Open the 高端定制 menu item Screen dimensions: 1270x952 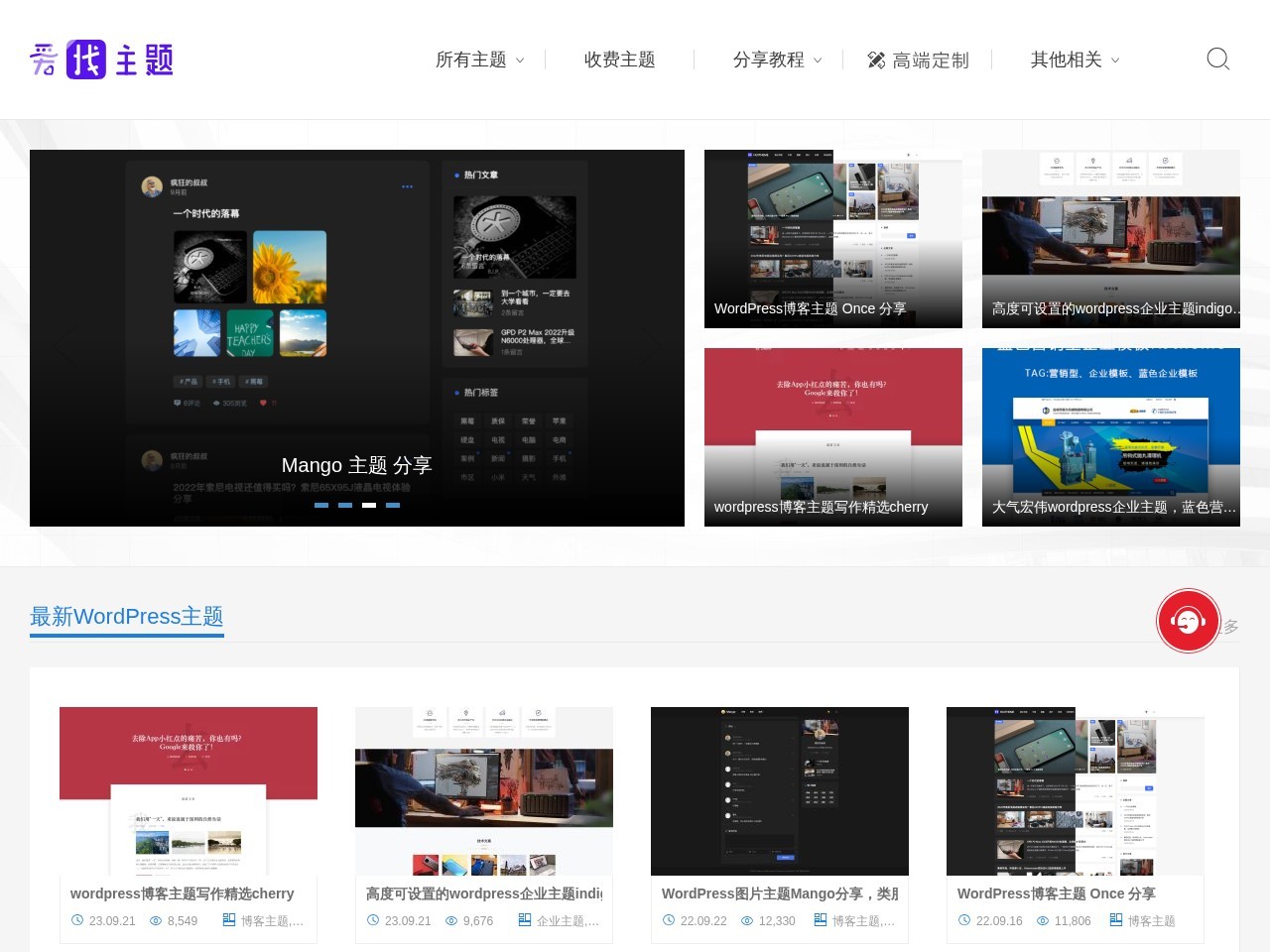tap(918, 60)
